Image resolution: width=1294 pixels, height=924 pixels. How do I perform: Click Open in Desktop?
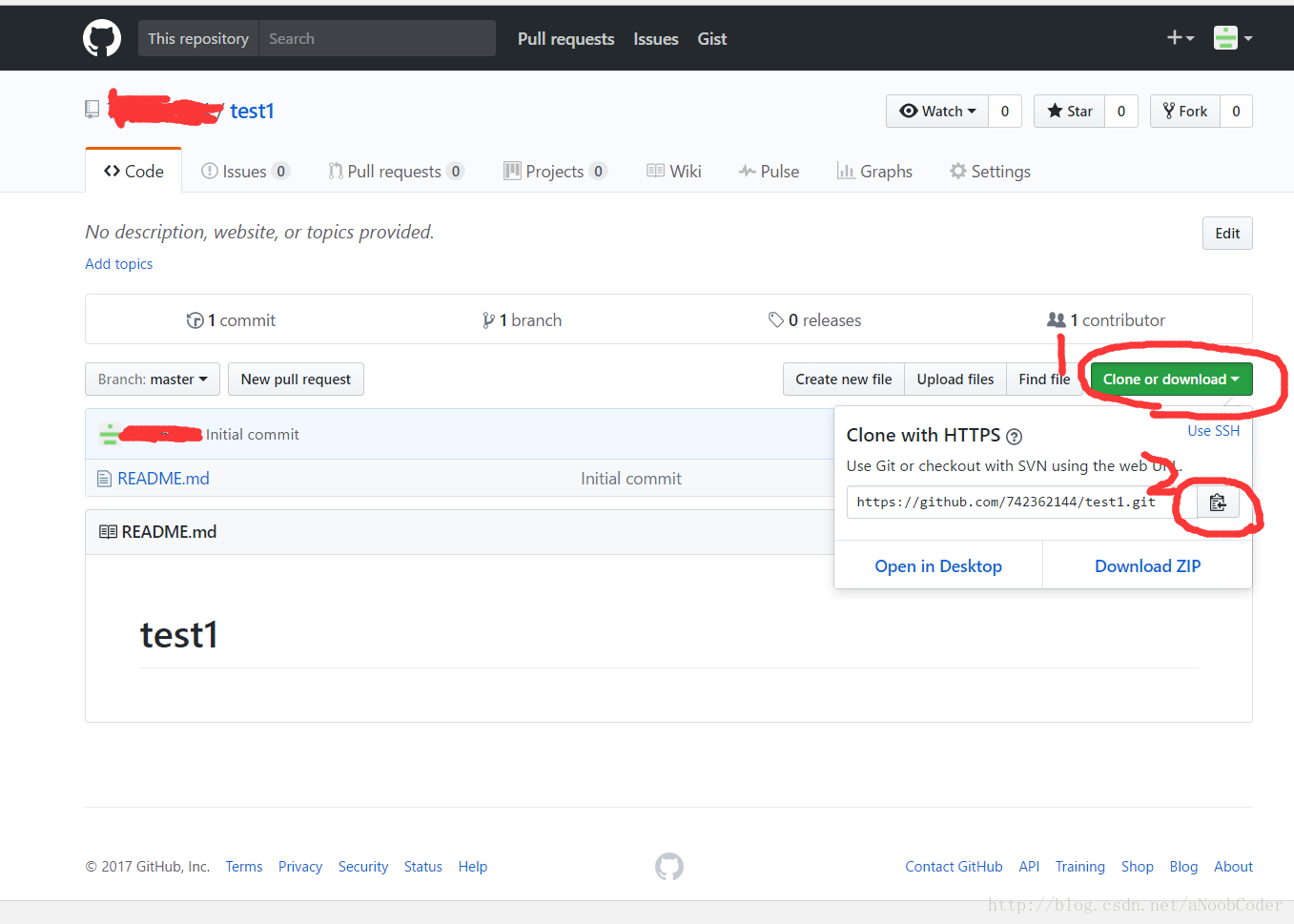pos(938,565)
